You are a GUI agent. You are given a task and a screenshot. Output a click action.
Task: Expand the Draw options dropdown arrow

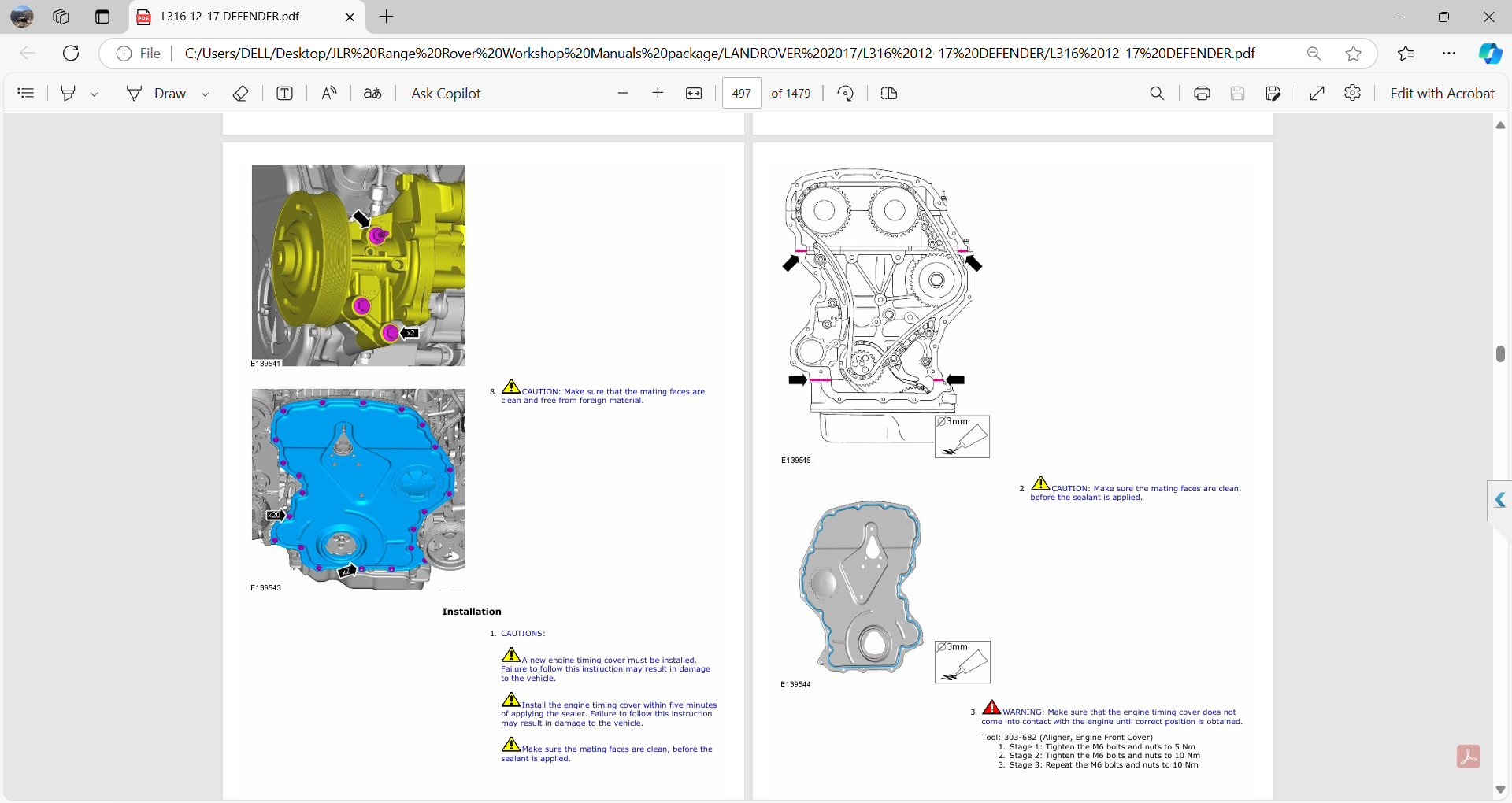(206, 94)
